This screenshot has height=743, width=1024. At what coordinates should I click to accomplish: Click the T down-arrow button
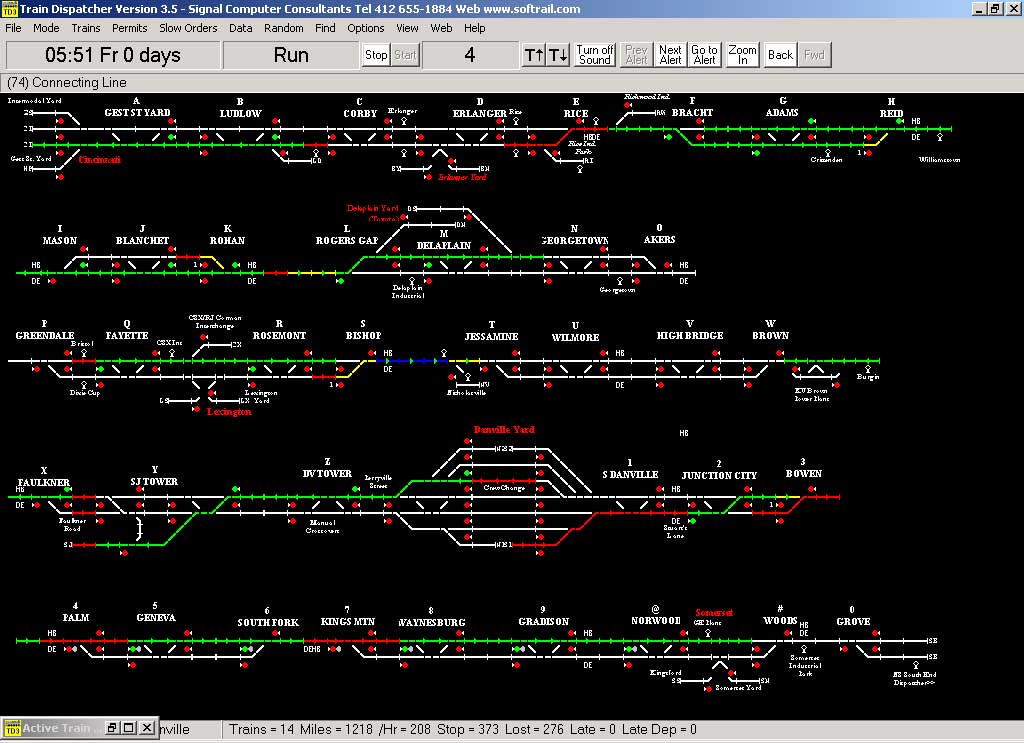pos(558,55)
